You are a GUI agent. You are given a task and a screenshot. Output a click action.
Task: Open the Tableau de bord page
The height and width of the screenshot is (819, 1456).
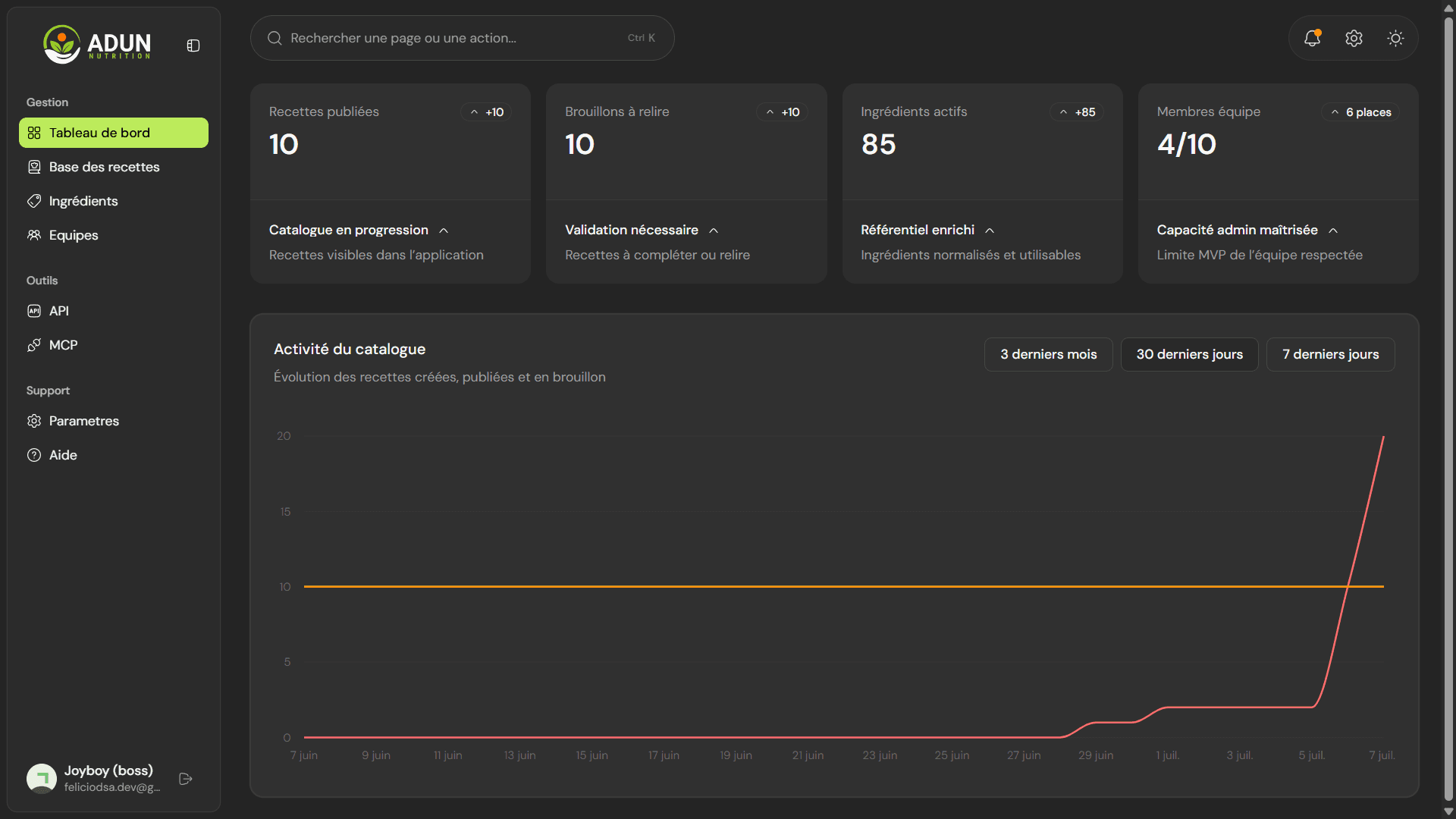pos(114,133)
